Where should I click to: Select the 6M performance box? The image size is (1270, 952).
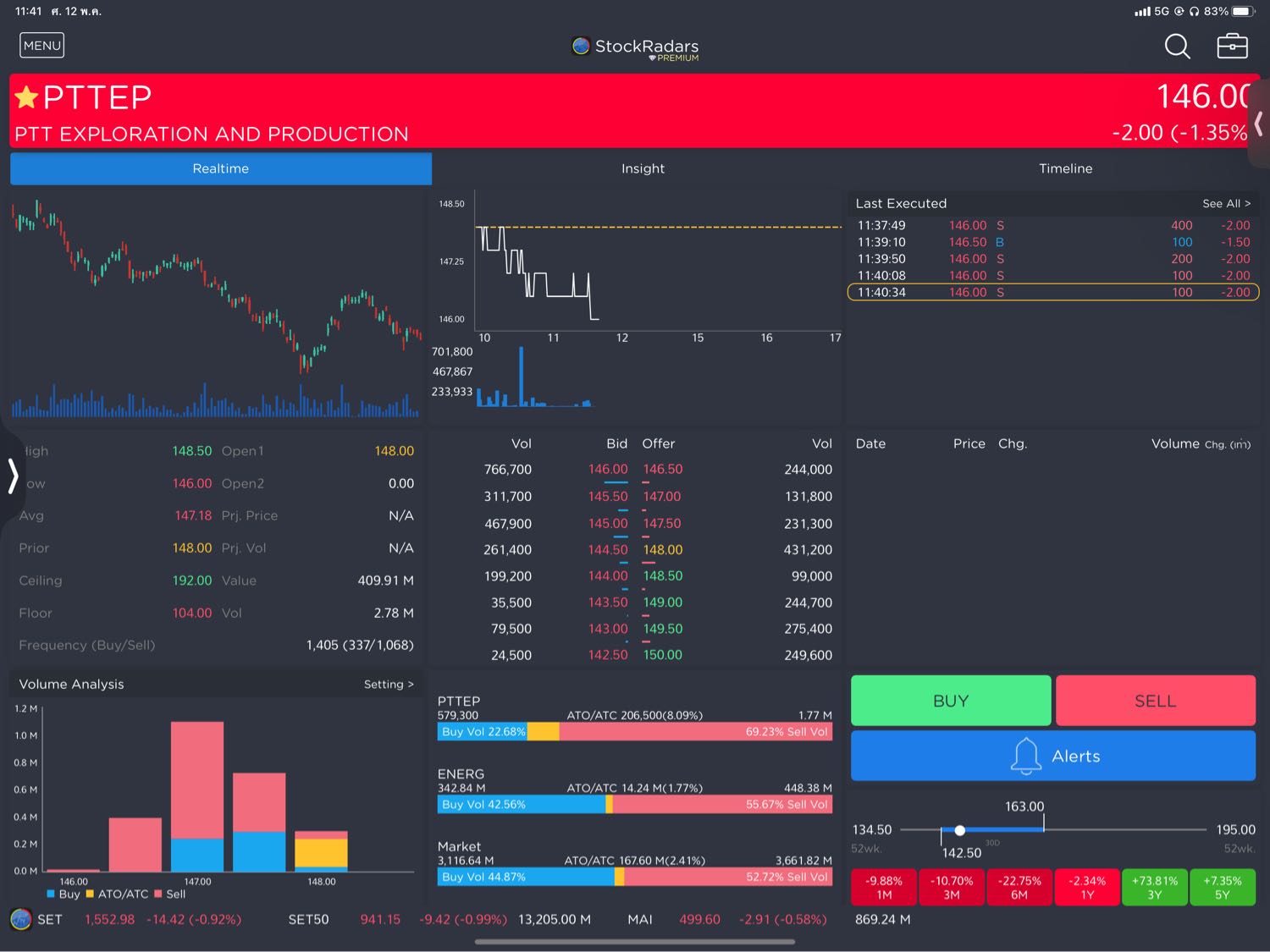pos(1019,887)
